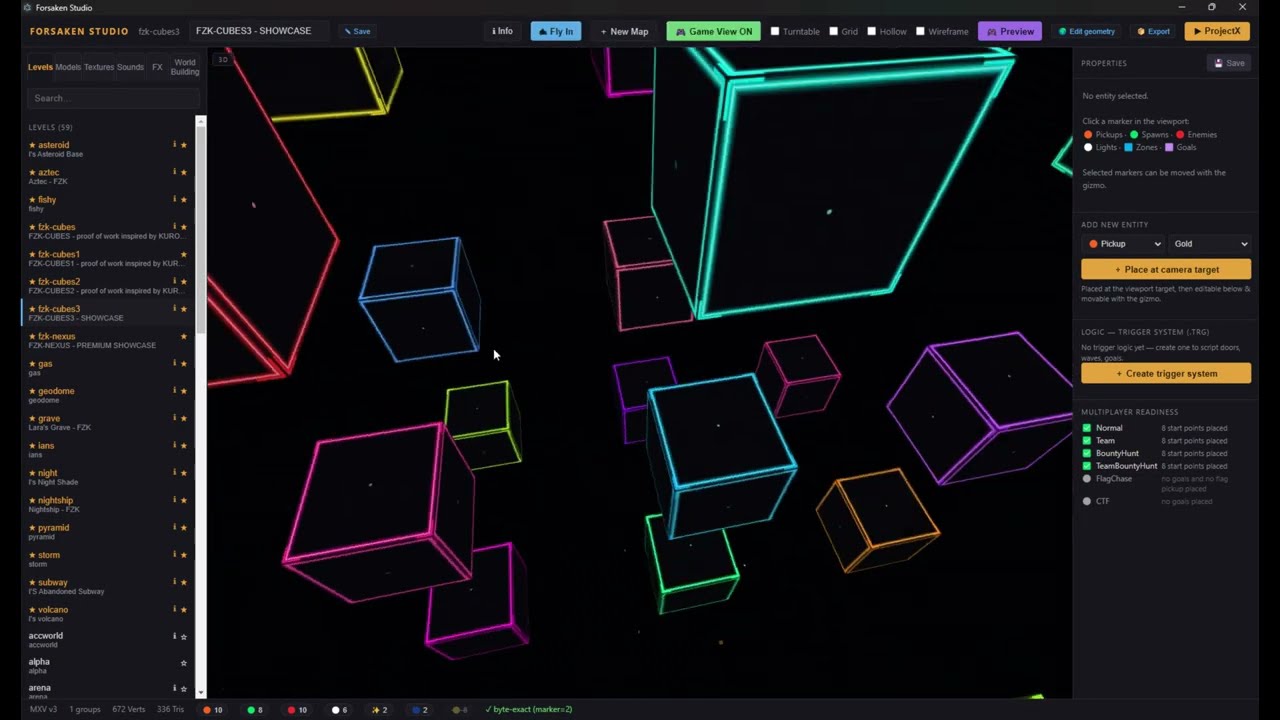Open the Gold pickup subtype dropdown
This screenshot has height=720, width=1280.
[1210, 244]
